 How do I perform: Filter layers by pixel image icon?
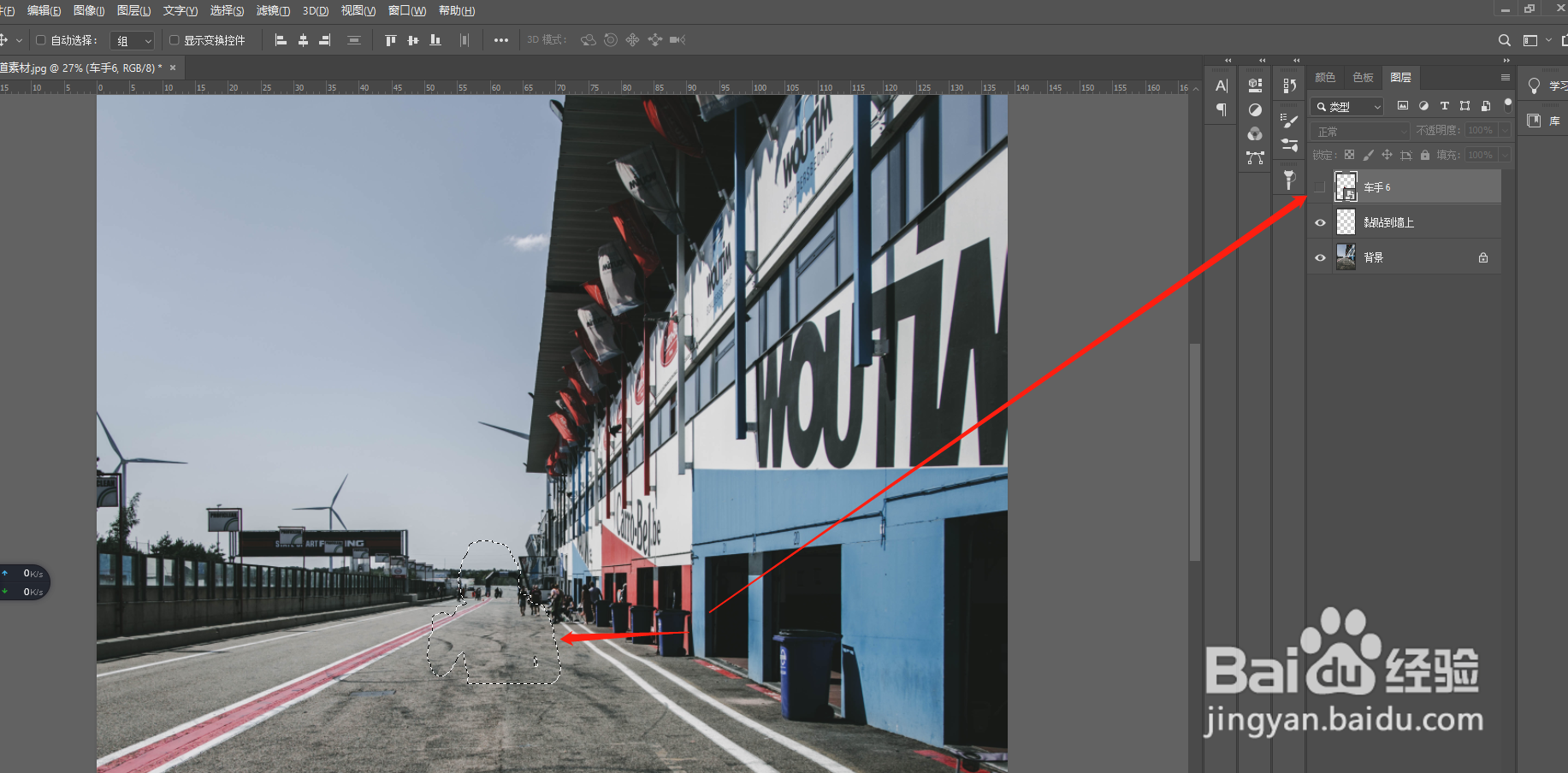pyautogui.click(x=1403, y=106)
